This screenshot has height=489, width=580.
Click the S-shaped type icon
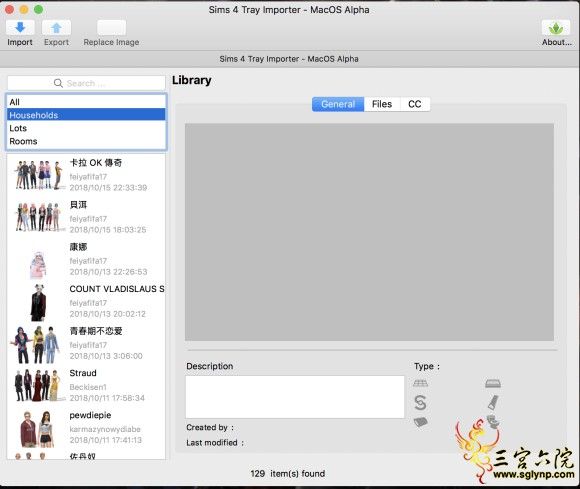pos(420,403)
